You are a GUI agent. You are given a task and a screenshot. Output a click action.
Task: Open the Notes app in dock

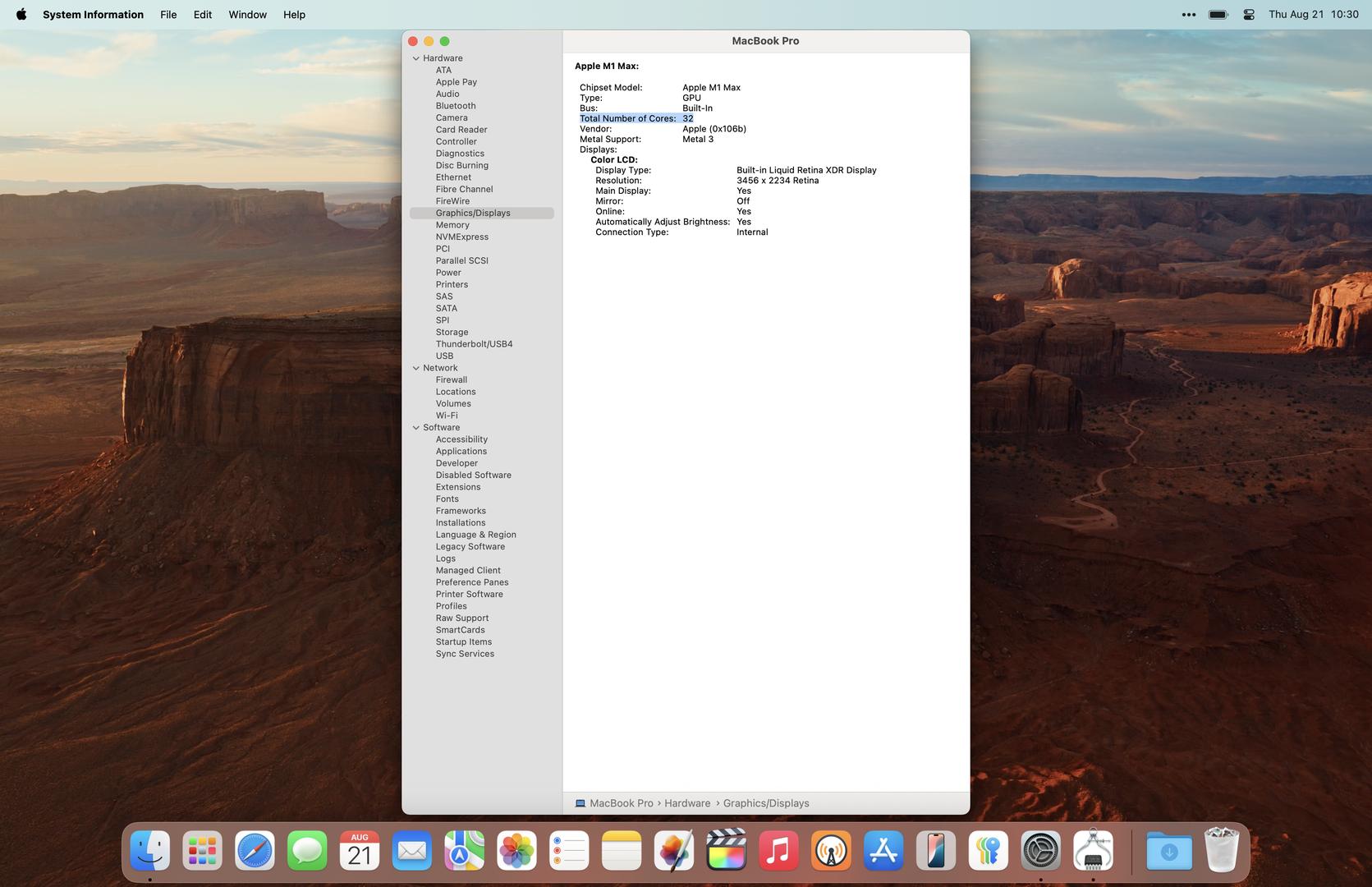(622, 851)
